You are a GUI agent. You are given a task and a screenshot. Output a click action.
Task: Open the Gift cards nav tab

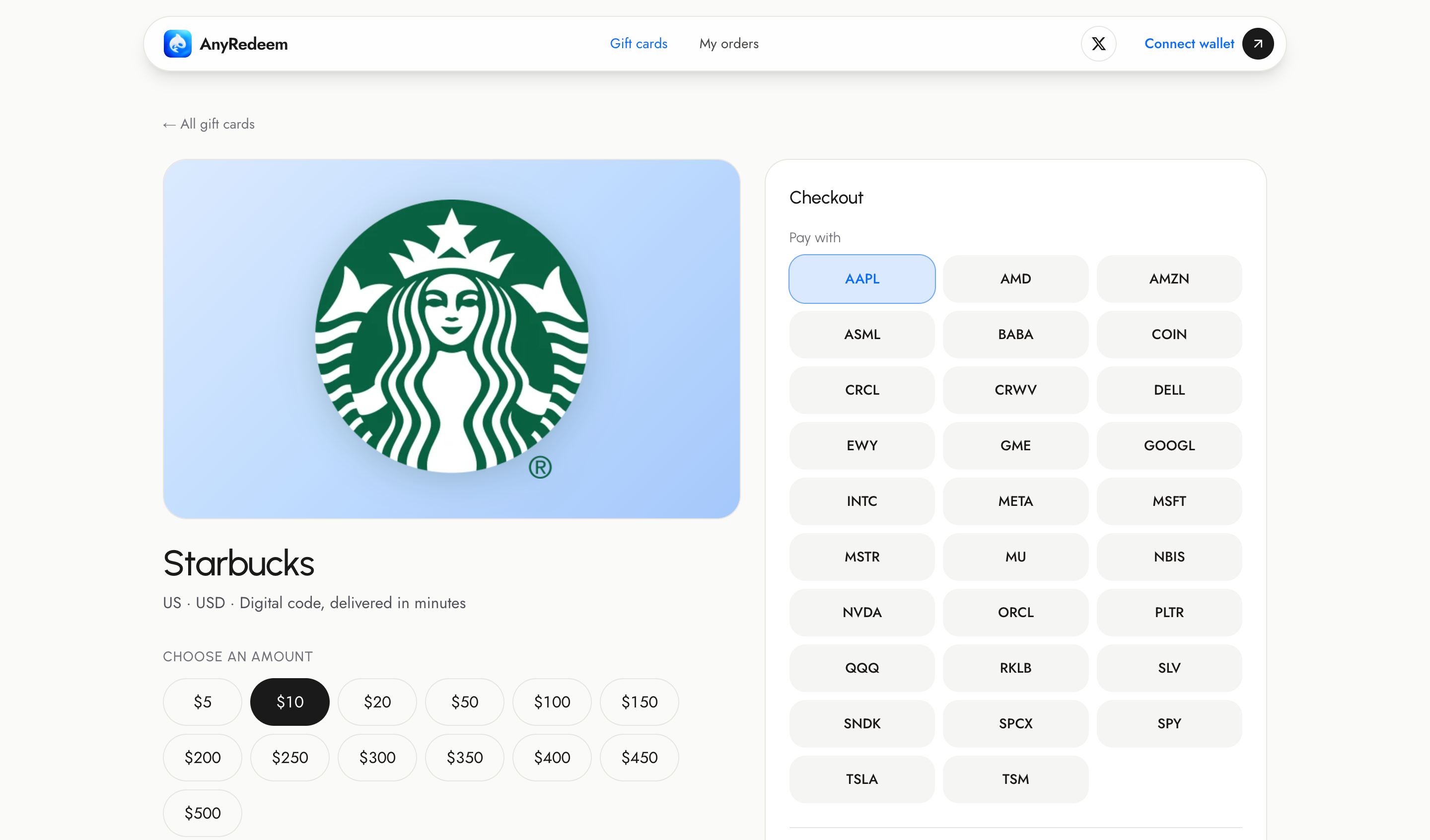(639, 44)
